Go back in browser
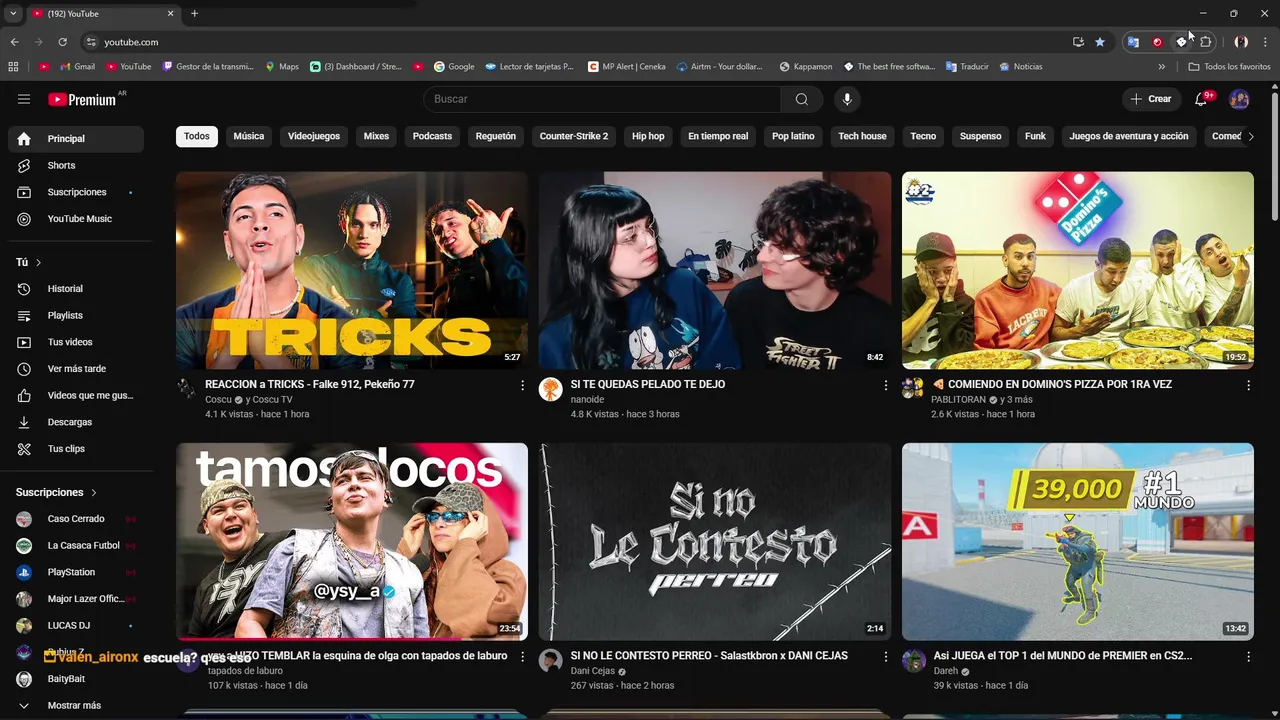 14,42
